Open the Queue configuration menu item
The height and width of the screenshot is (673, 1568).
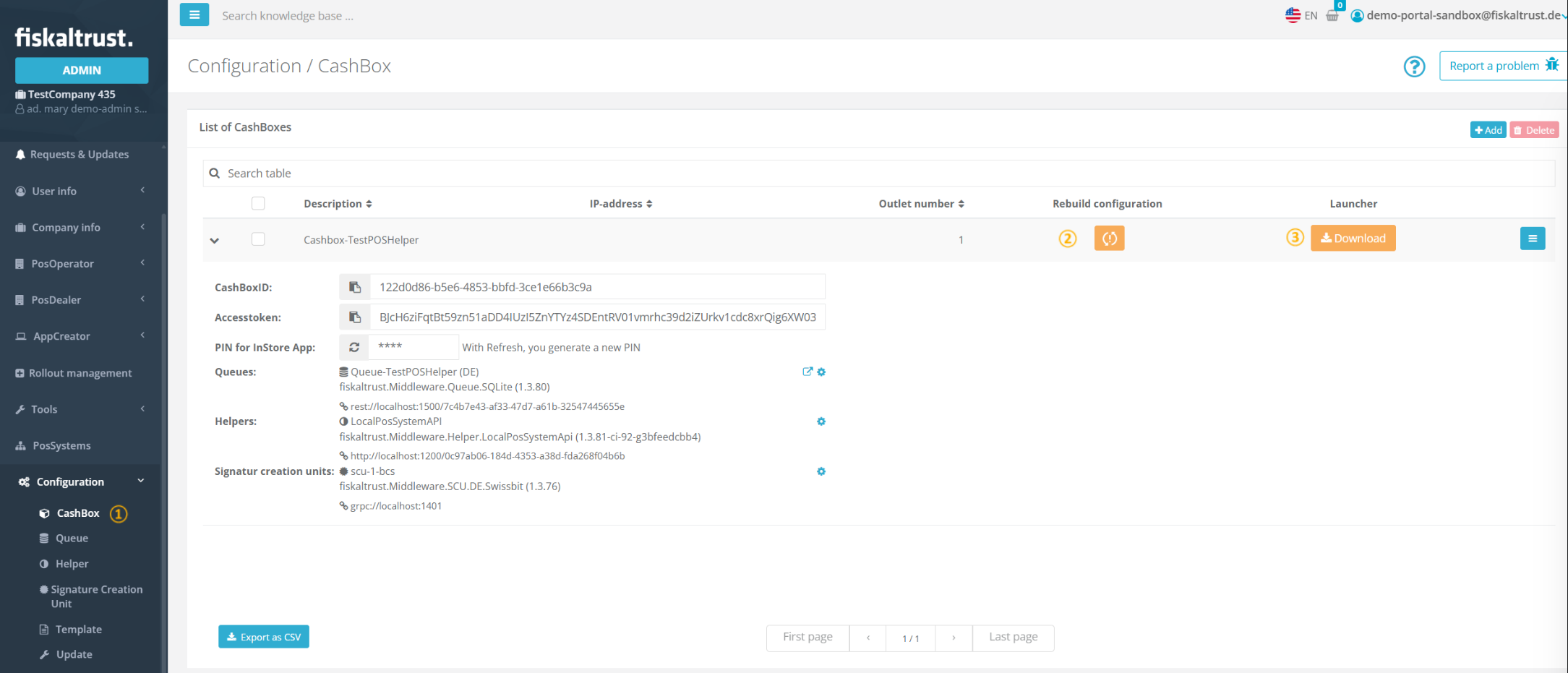[72, 539]
